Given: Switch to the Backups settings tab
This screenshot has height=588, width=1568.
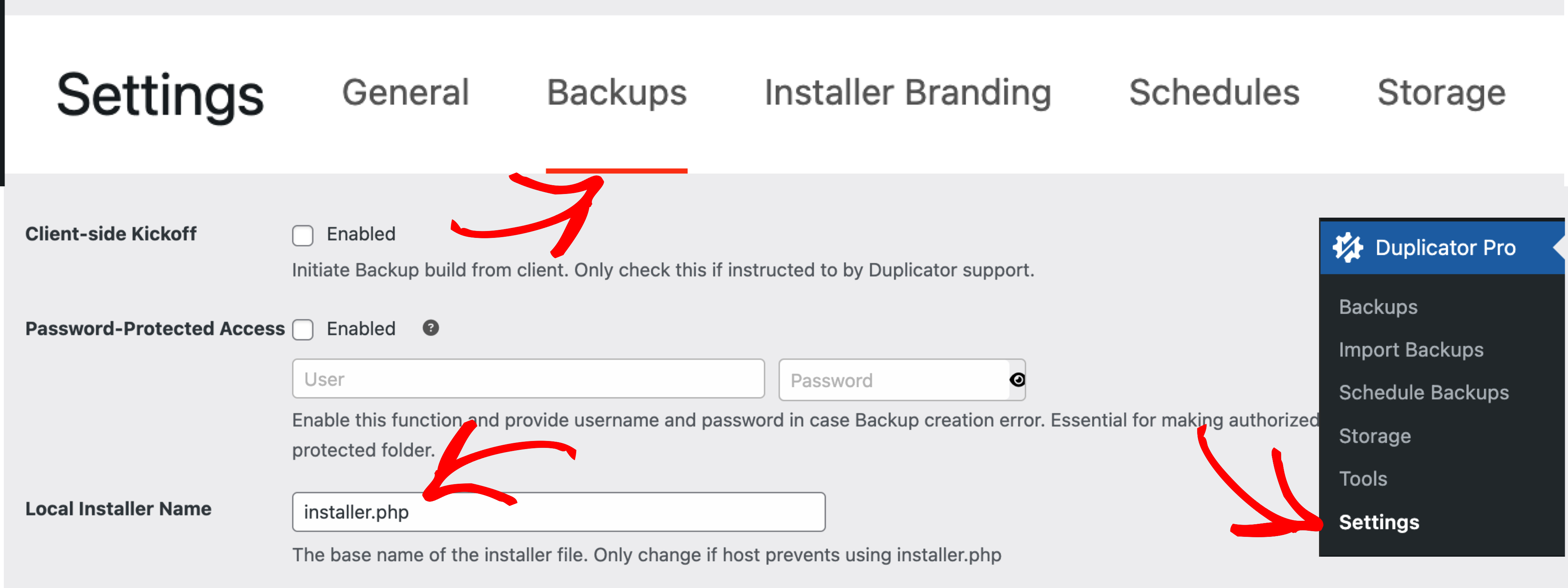Looking at the screenshot, I should tap(617, 92).
